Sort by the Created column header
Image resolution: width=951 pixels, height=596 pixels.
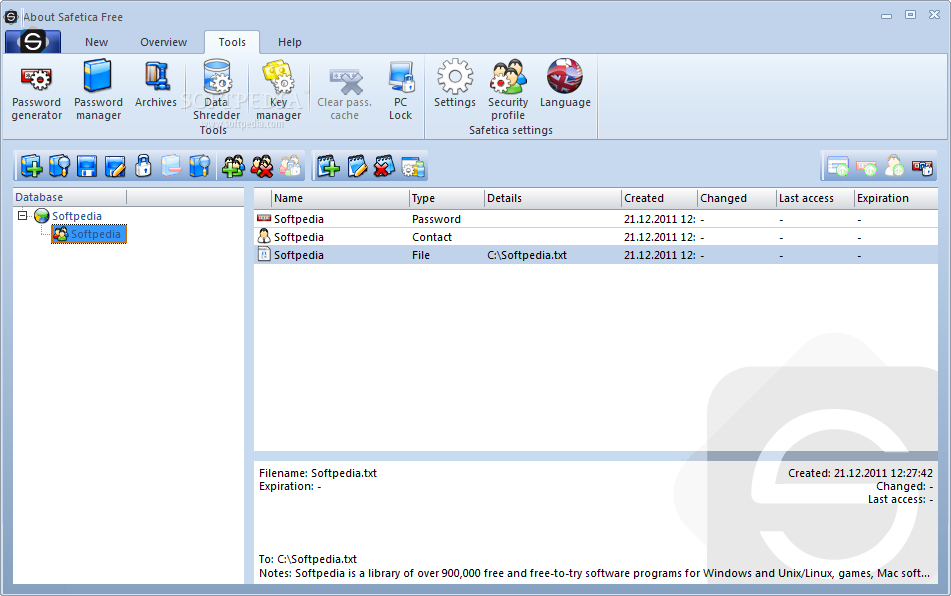point(660,198)
